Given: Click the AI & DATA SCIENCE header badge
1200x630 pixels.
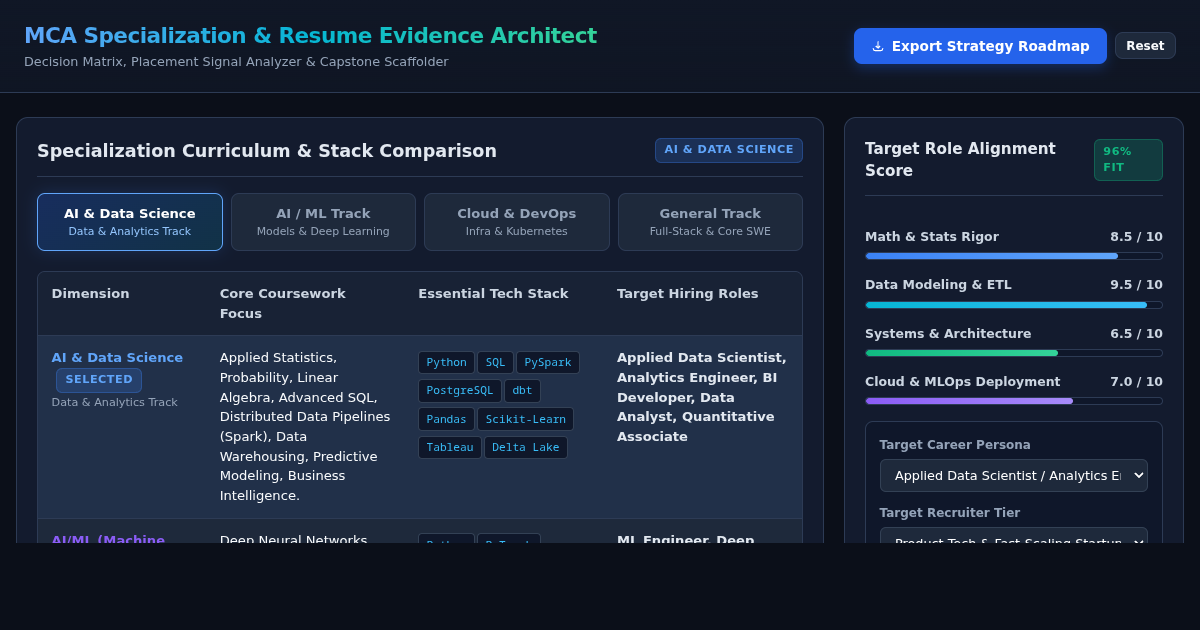Looking at the screenshot, I should pyautogui.click(x=729, y=150).
